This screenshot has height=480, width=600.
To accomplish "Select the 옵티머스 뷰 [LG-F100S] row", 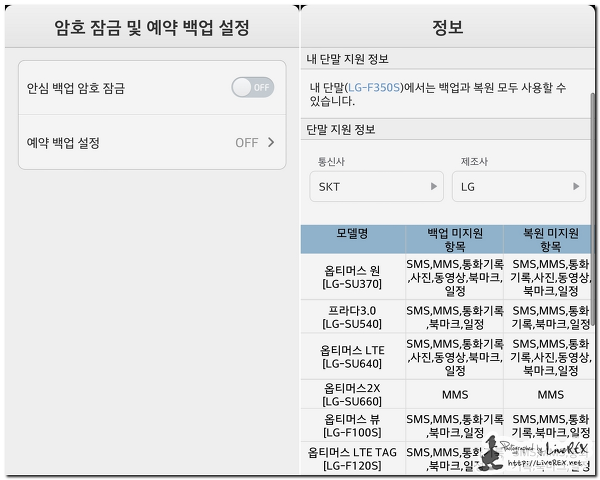I will coord(447,425).
